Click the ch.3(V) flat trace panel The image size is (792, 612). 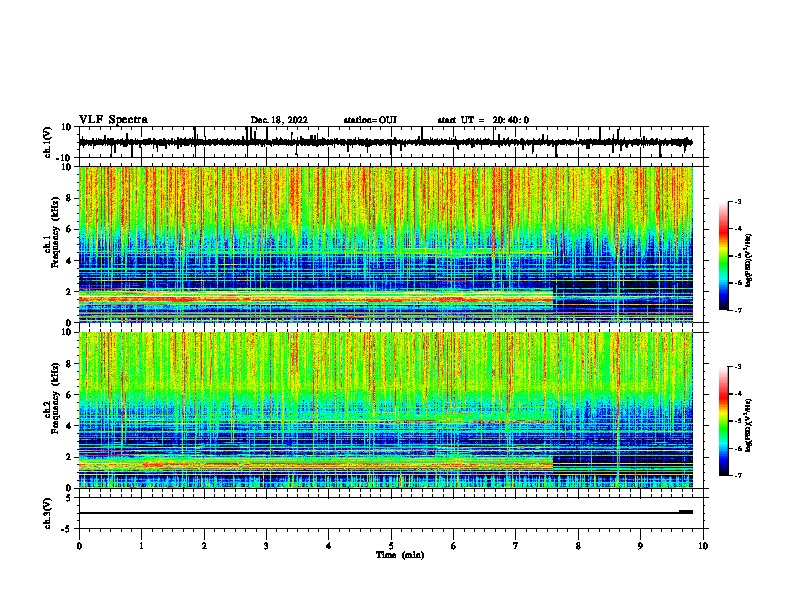(393, 513)
